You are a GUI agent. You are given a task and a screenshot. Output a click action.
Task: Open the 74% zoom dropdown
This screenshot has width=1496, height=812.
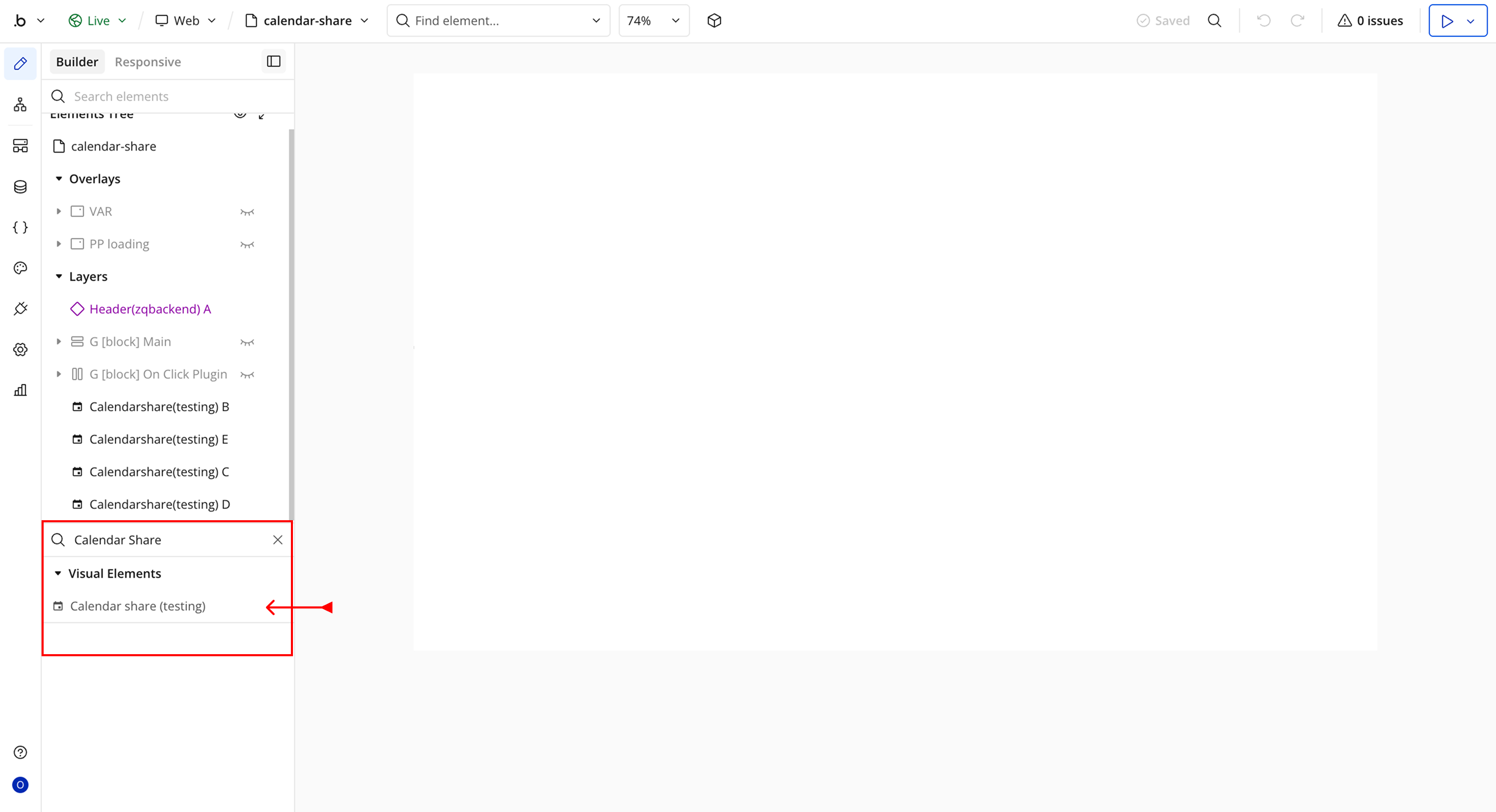coord(653,21)
